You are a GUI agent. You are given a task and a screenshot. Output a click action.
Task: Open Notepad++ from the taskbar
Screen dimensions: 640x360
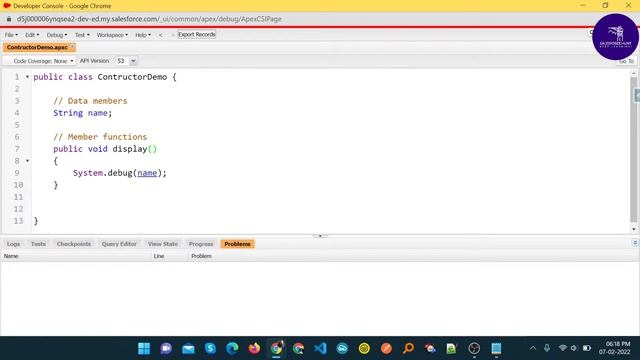pyautogui.click(x=452, y=348)
